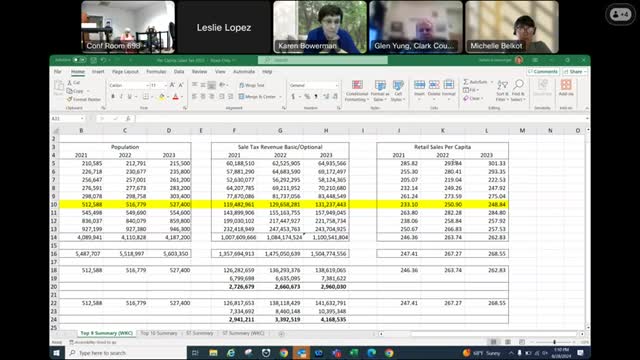Viewport: 640px width, 360px height.
Task: Click Select All corner of the sheet
Action: pos(55,131)
